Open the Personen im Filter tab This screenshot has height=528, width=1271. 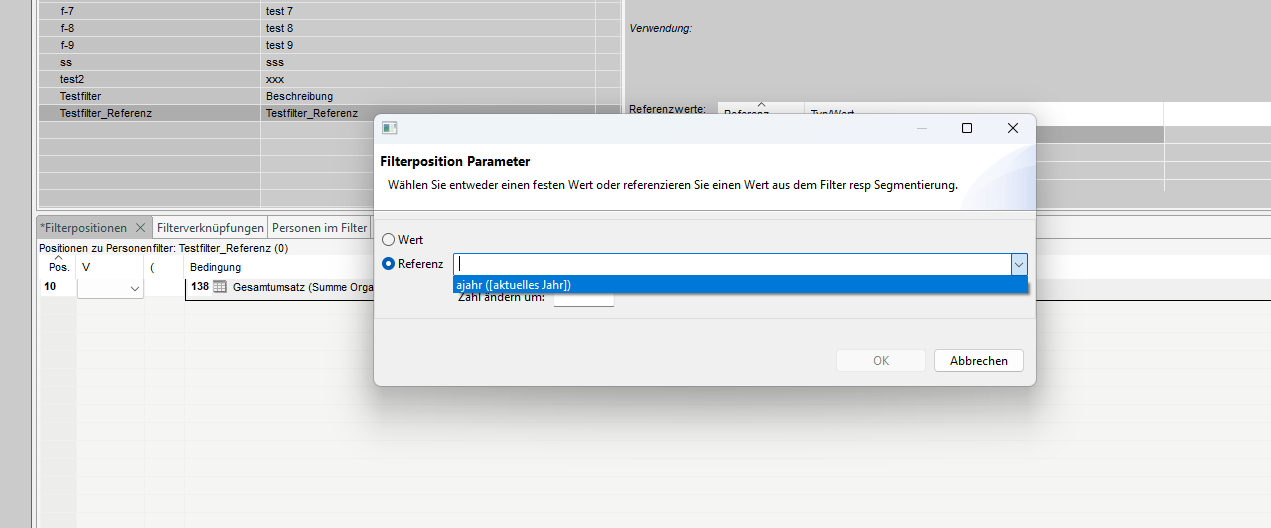[320, 228]
